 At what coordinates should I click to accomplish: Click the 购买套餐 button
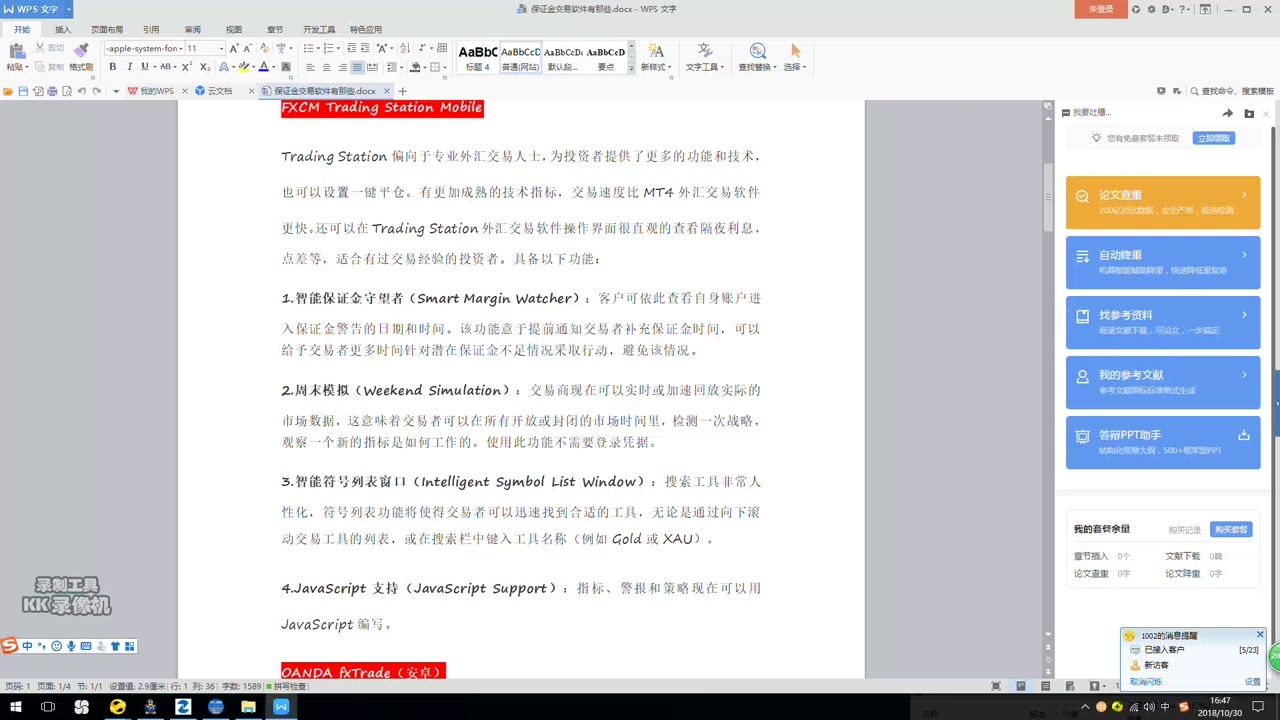click(x=1231, y=529)
